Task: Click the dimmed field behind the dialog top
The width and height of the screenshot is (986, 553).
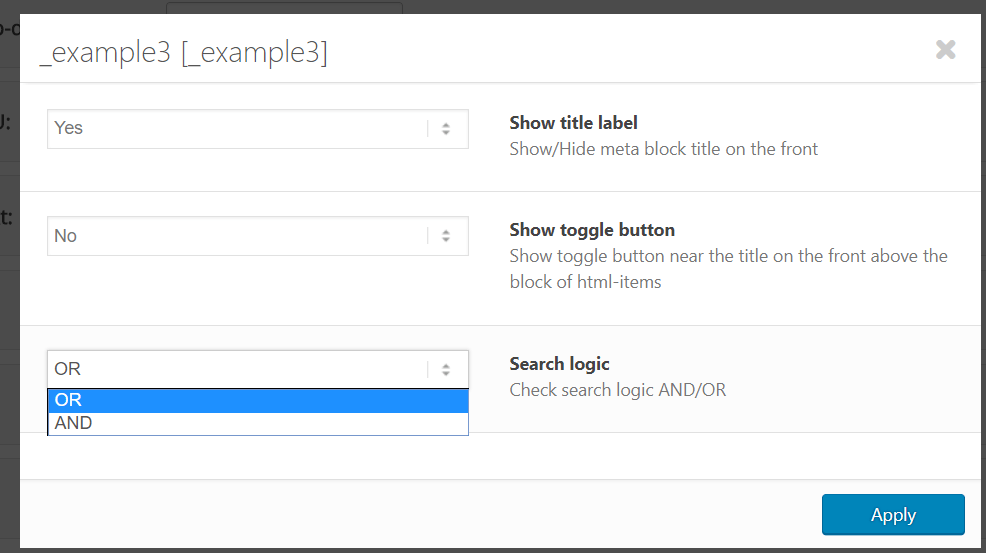Action: (x=284, y=7)
